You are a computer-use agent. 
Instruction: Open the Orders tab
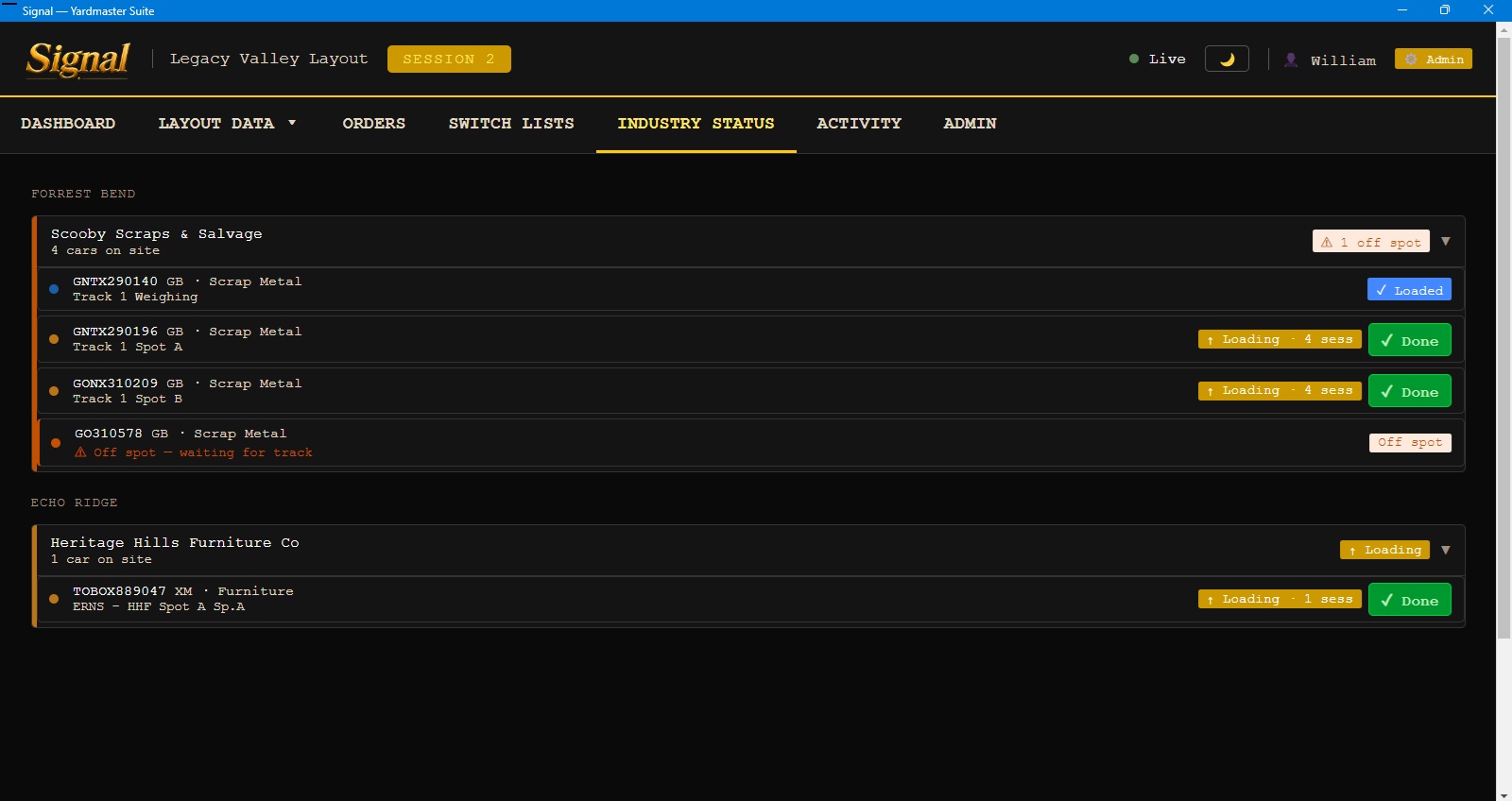coord(373,124)
